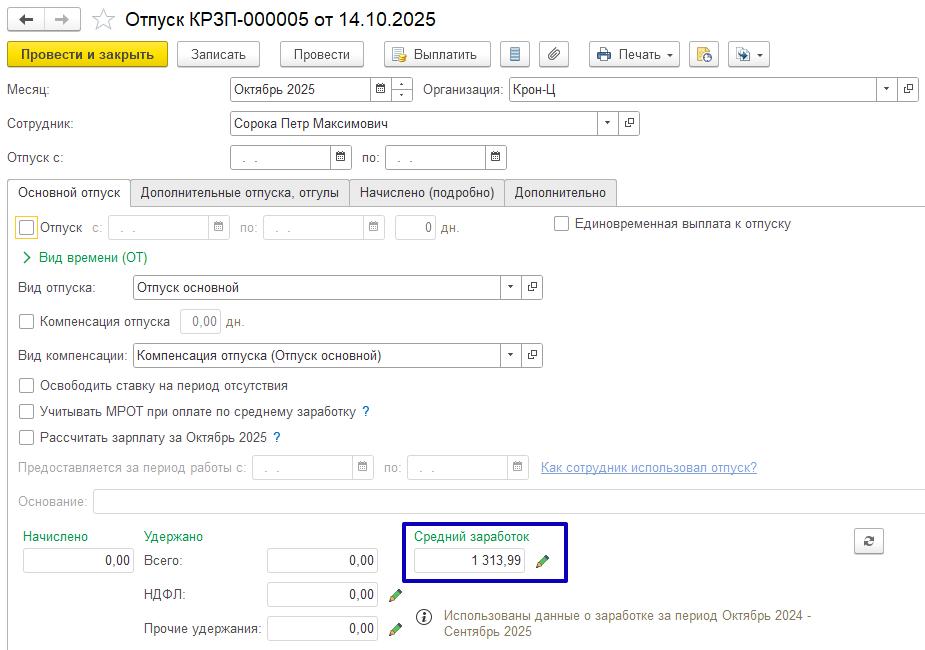Enable the Единовременная выплата к отпуску checkbox
Viewport: 925px width, 650px height.
click(x=562, y=224)
